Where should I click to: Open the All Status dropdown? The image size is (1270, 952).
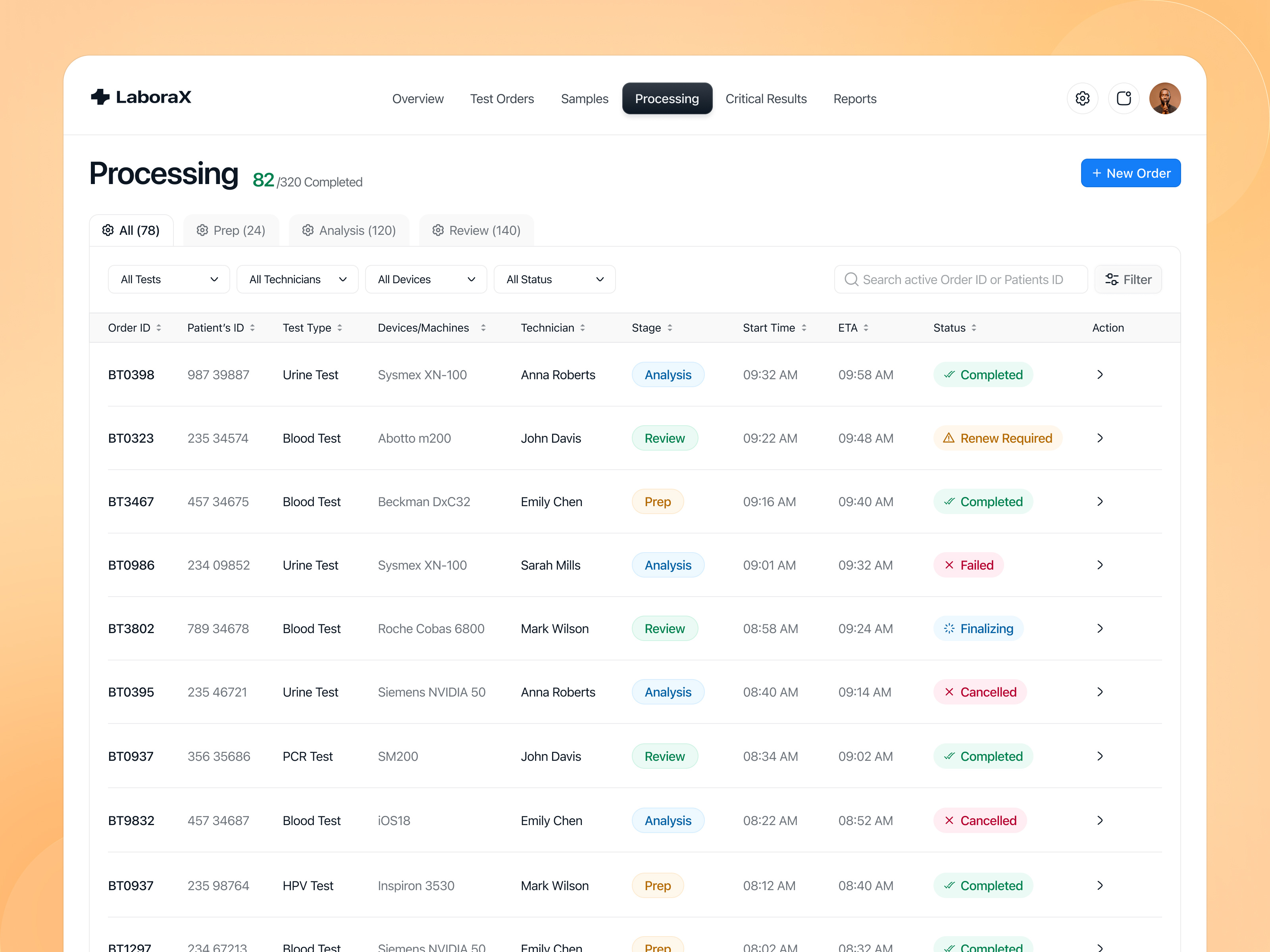pyautogui.click(x=554, y=280)
